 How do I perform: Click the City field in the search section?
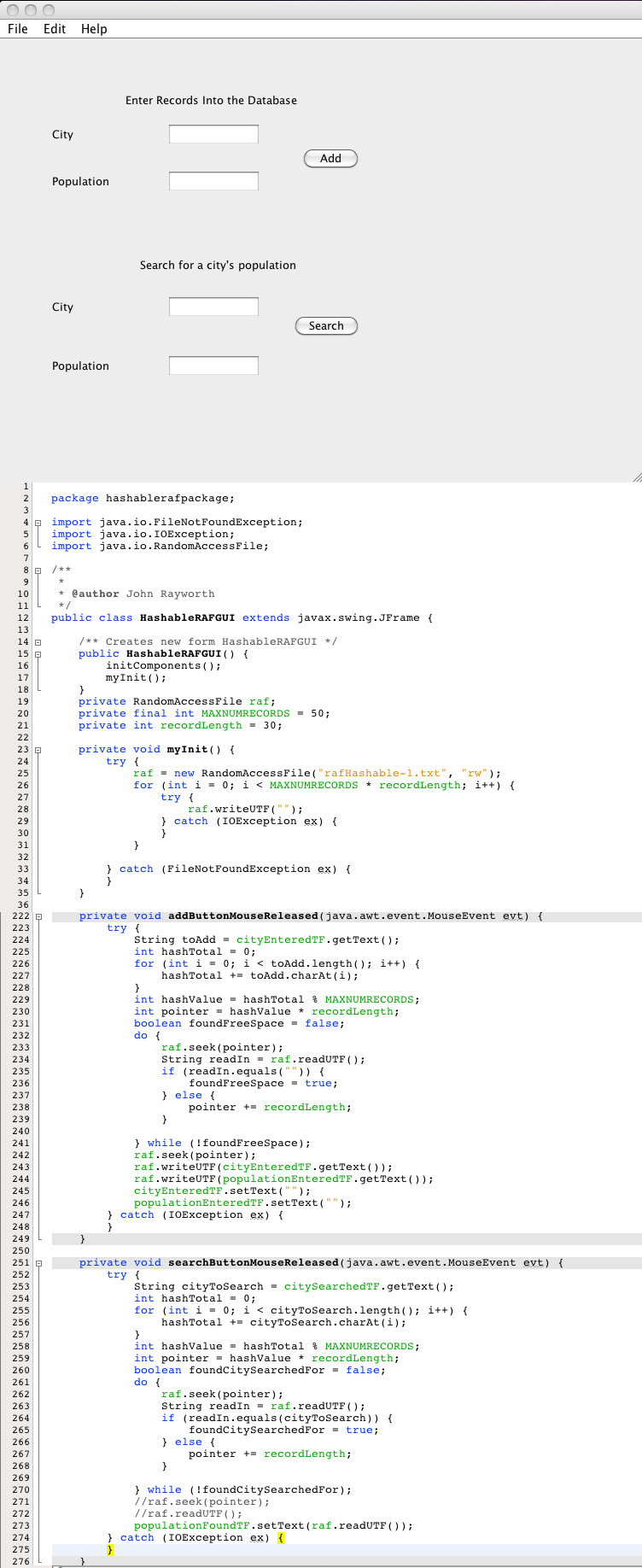pyautogui.click(x=213, y=307)
